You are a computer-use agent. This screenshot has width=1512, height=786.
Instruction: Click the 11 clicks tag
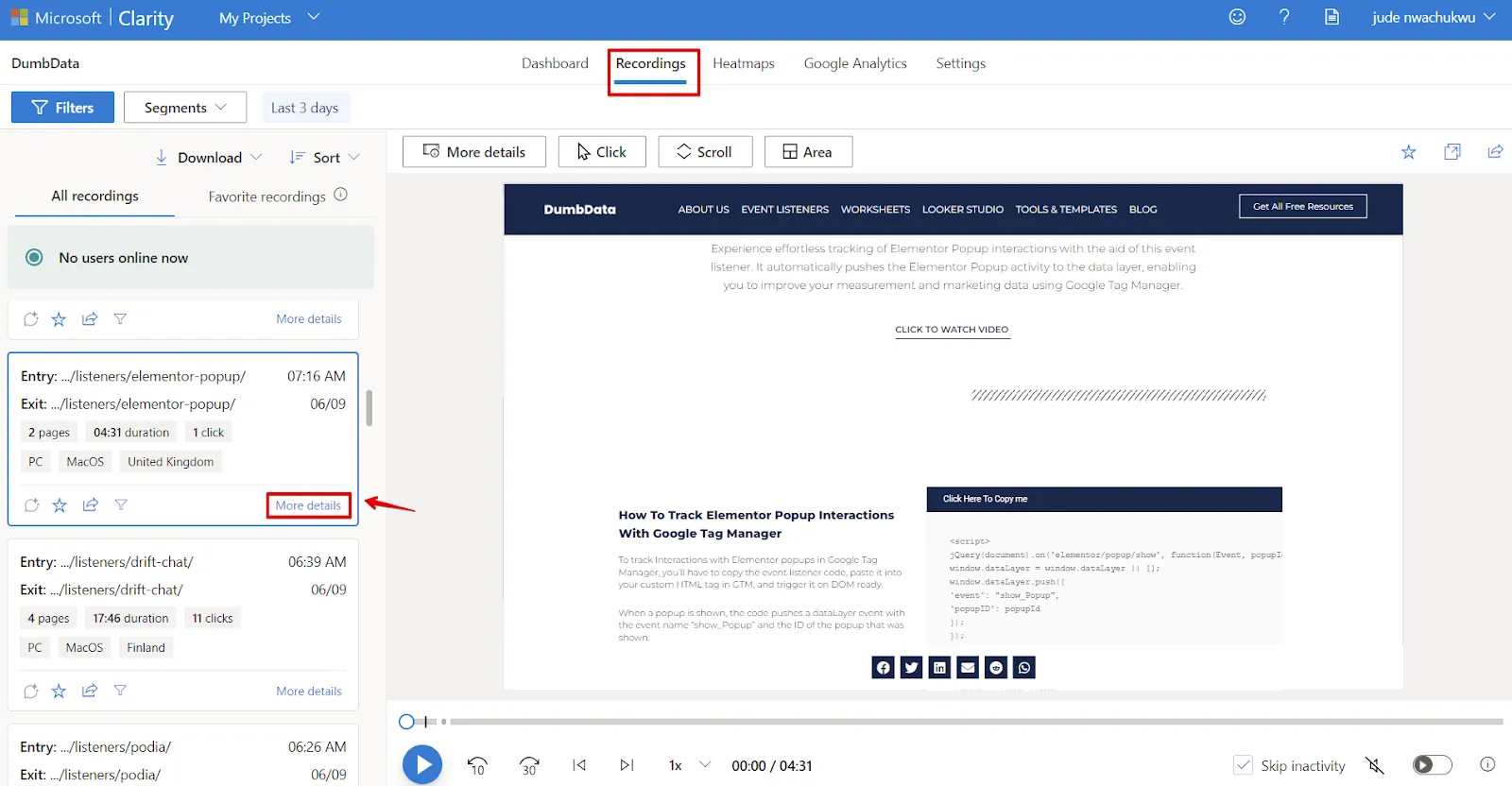pos(213,618)
